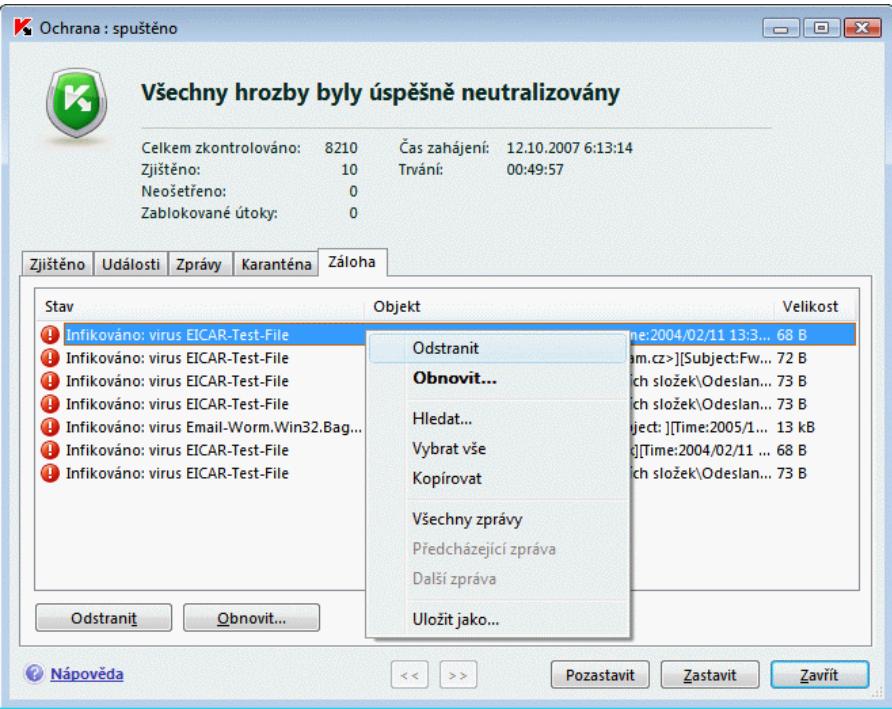Click the Zastavit button
This screenshot has width=892, height=709.
pyautogui.click(x=710, y=675)
